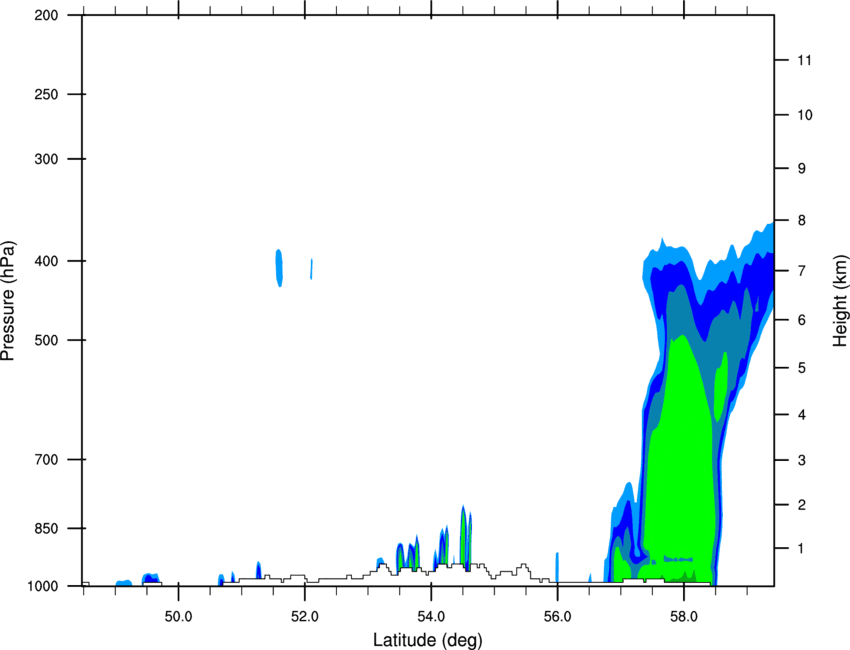850x650 pixels.
Task: Select the 300 pressure tick label
Action: coord(47,159)
